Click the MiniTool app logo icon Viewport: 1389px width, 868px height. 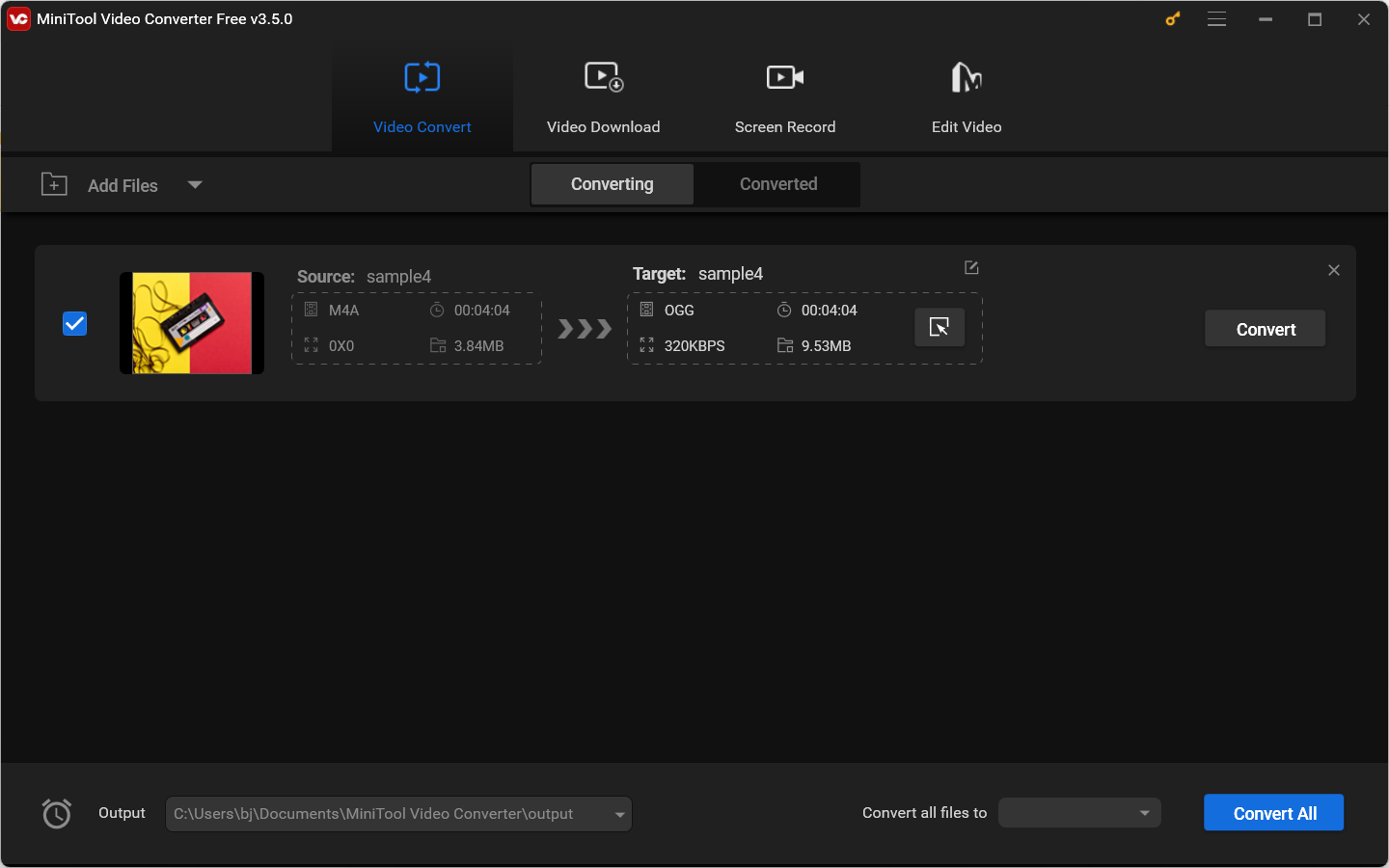point(18,18)
